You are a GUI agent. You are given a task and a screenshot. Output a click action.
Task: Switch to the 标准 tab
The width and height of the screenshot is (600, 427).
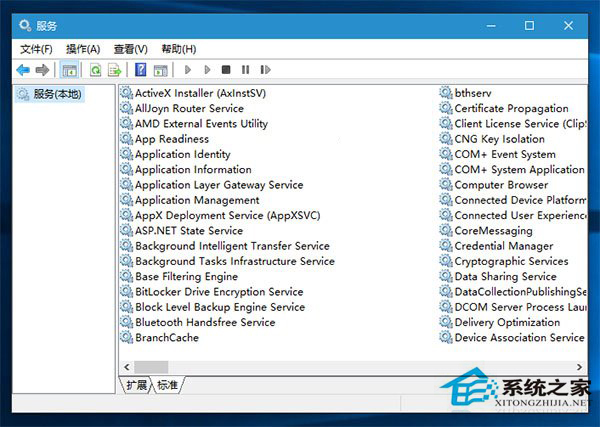[x=168, y=385]
